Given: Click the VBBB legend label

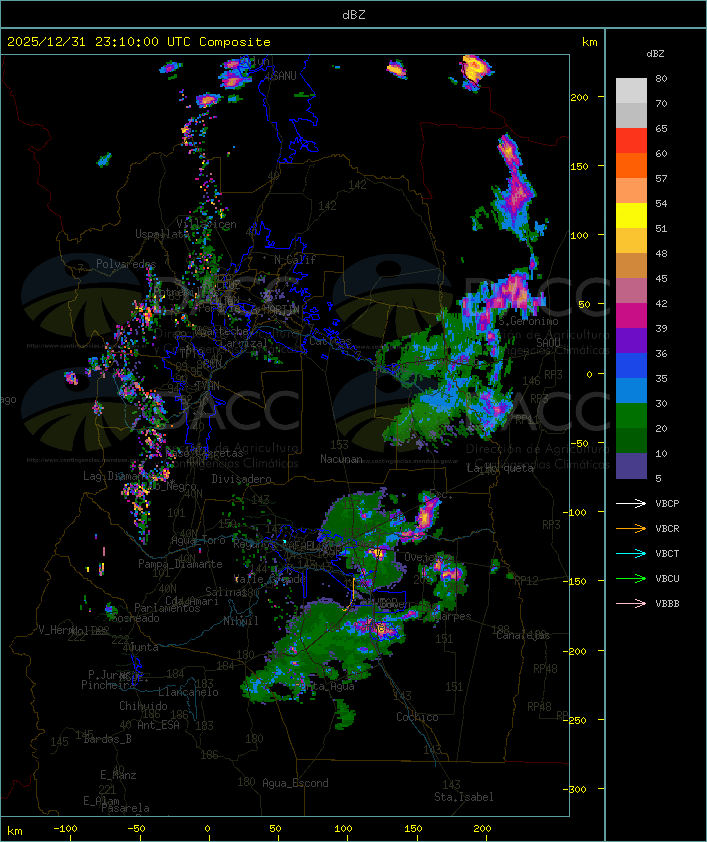Looking at the screenshot, I should tap(667, 604).
